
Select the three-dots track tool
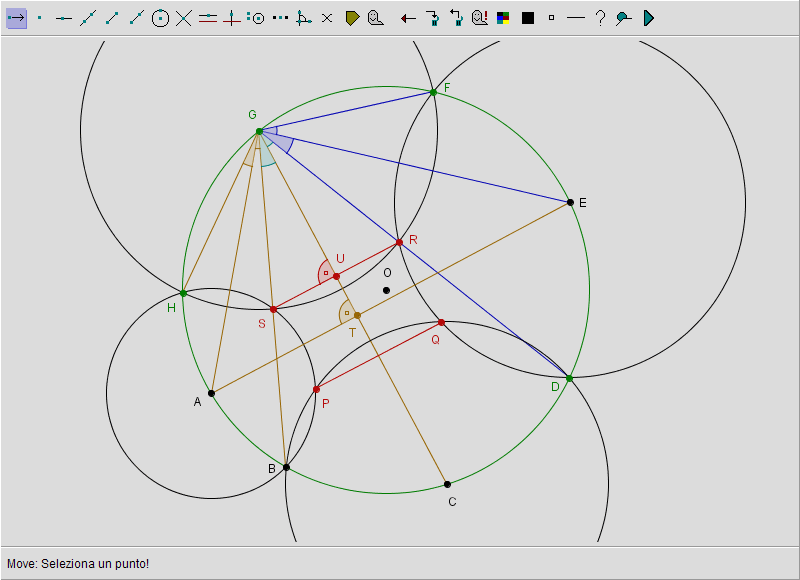pos(280,18)
